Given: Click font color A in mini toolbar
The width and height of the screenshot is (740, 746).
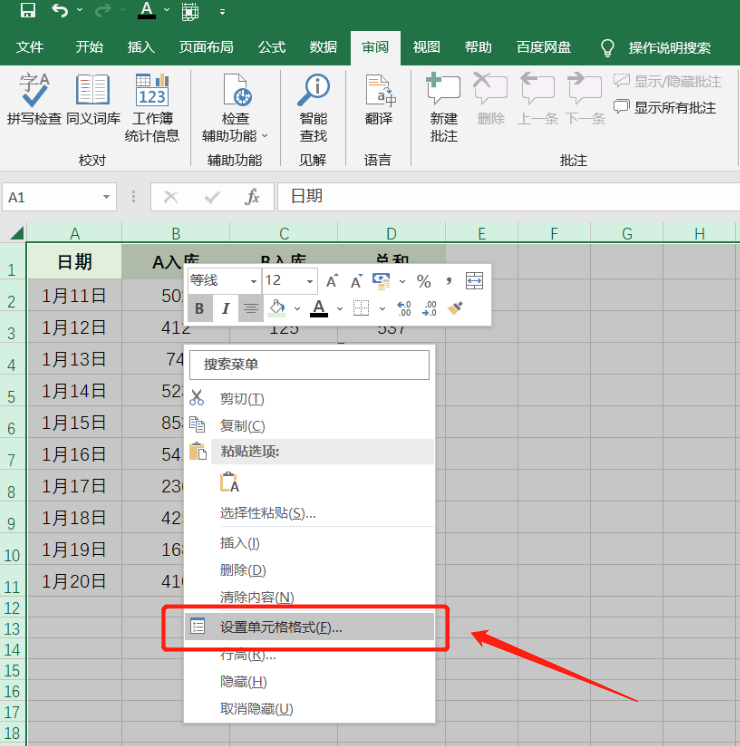Looking at the screenshot, I should (x=319, y=308).
